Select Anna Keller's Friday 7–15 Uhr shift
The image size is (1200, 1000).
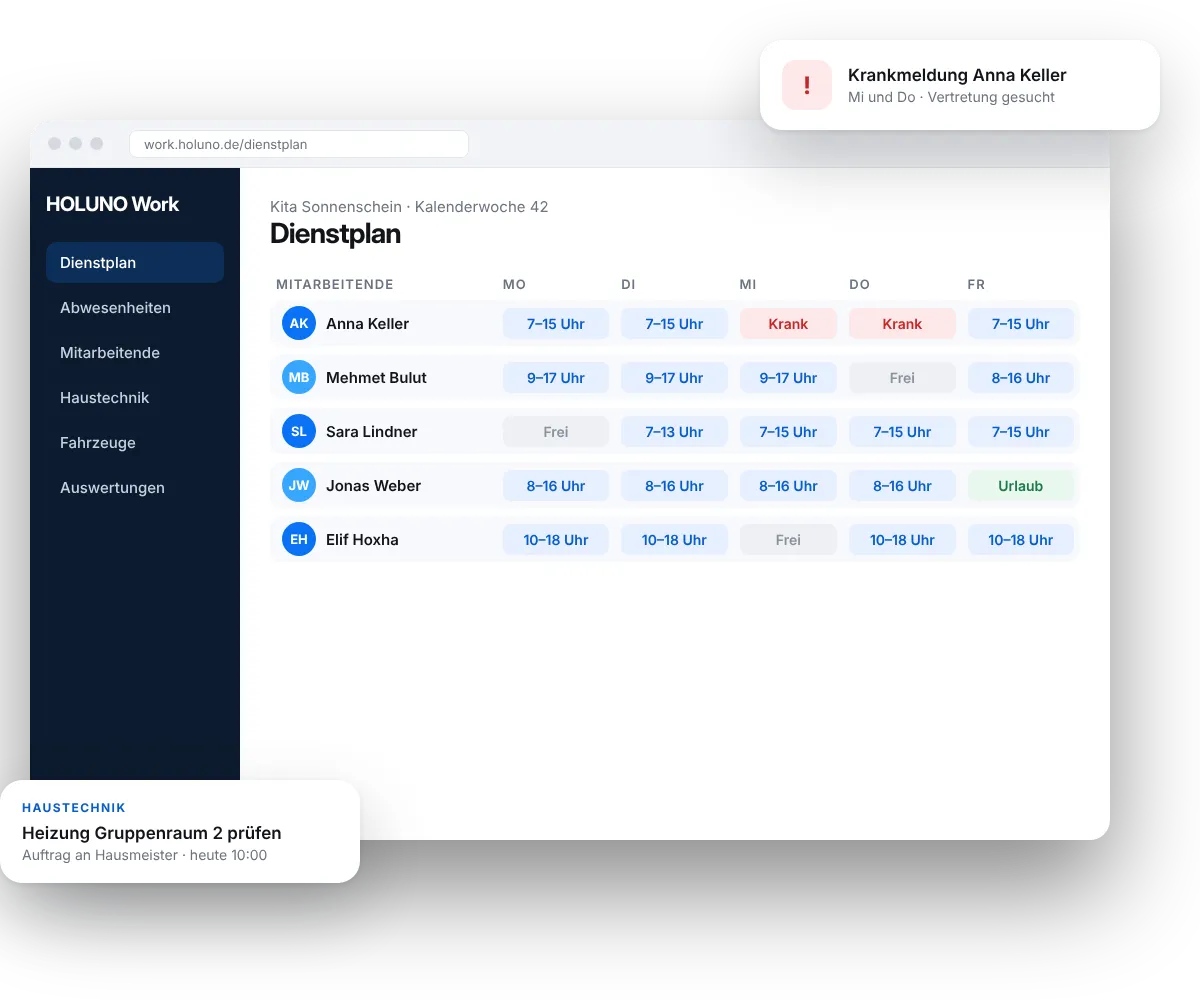click(1021, 324)
